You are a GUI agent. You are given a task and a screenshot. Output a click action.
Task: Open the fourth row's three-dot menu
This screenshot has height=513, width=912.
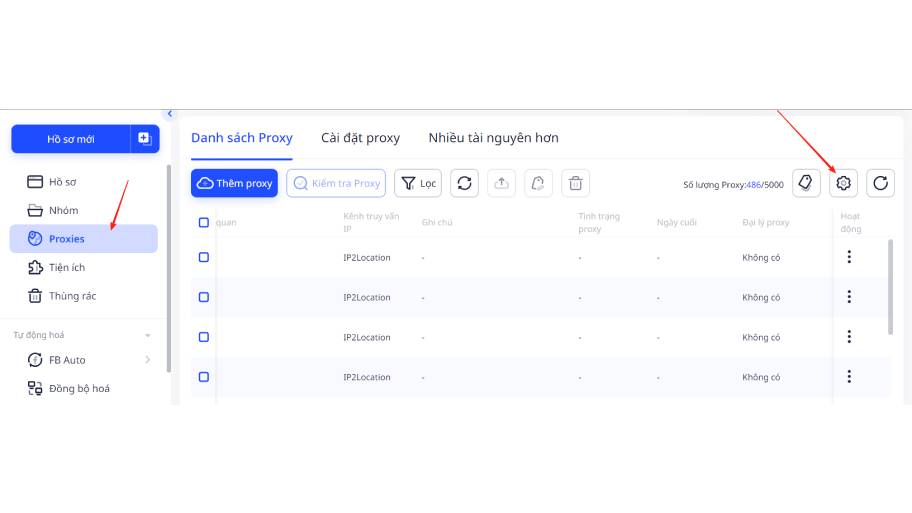[x=849, y=376]
